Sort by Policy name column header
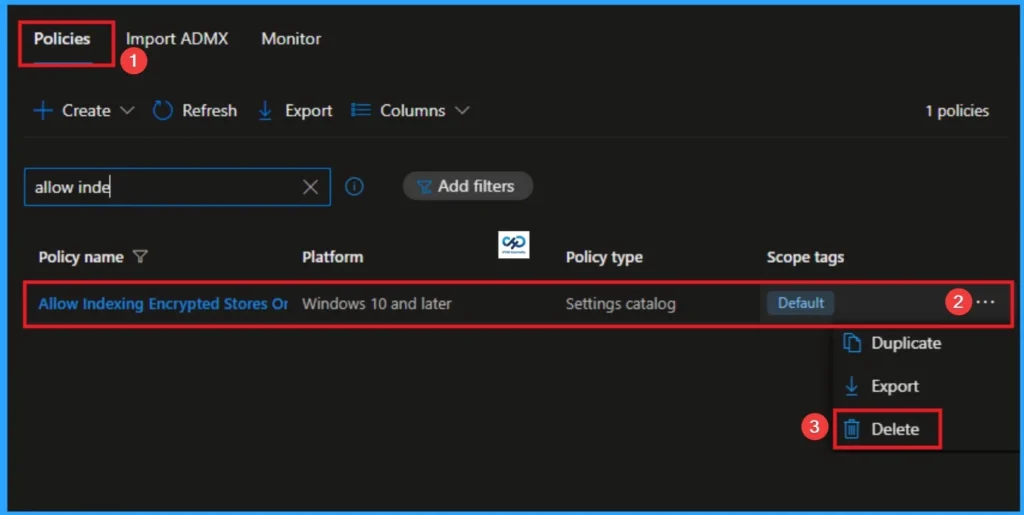This screenshot has width=1024, height=515. pos(81,257)
